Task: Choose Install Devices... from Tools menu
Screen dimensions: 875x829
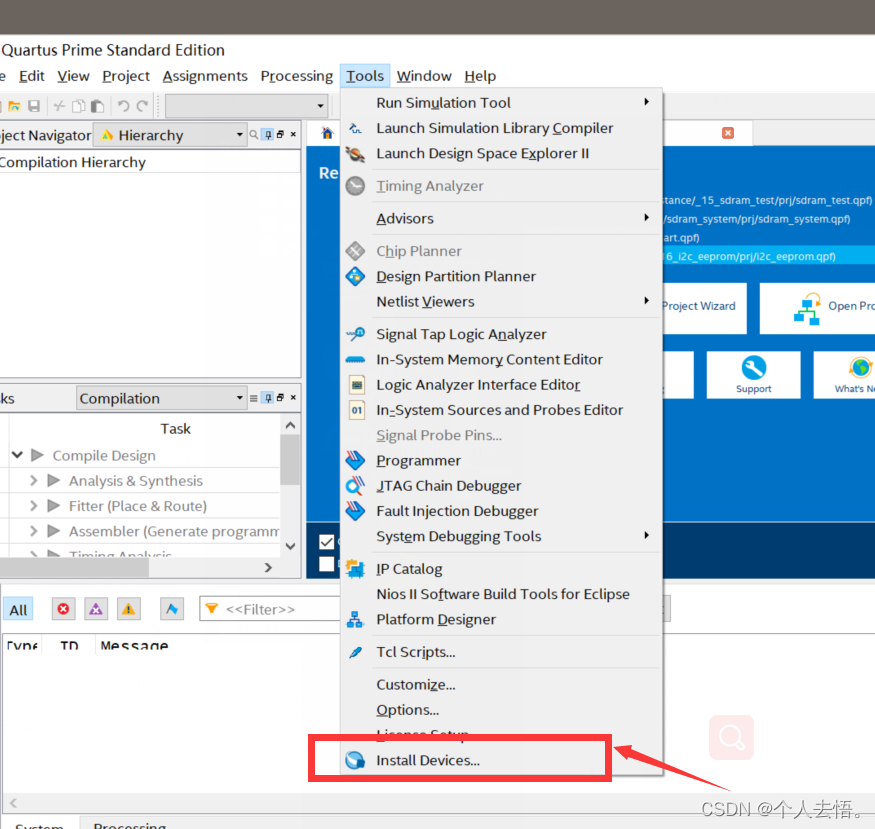Action: click(501, 760)
